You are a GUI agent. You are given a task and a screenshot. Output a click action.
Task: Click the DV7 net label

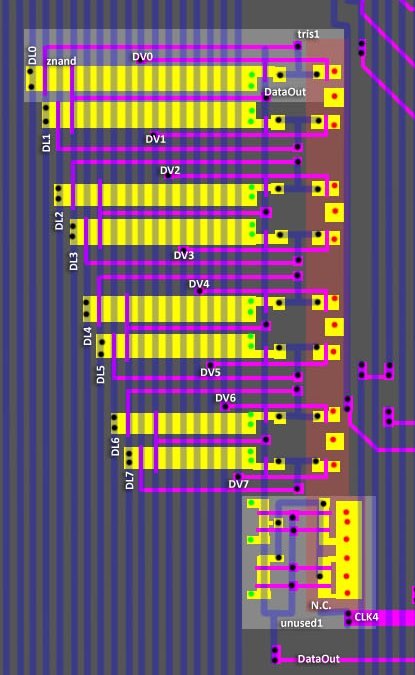click(238, 484)
